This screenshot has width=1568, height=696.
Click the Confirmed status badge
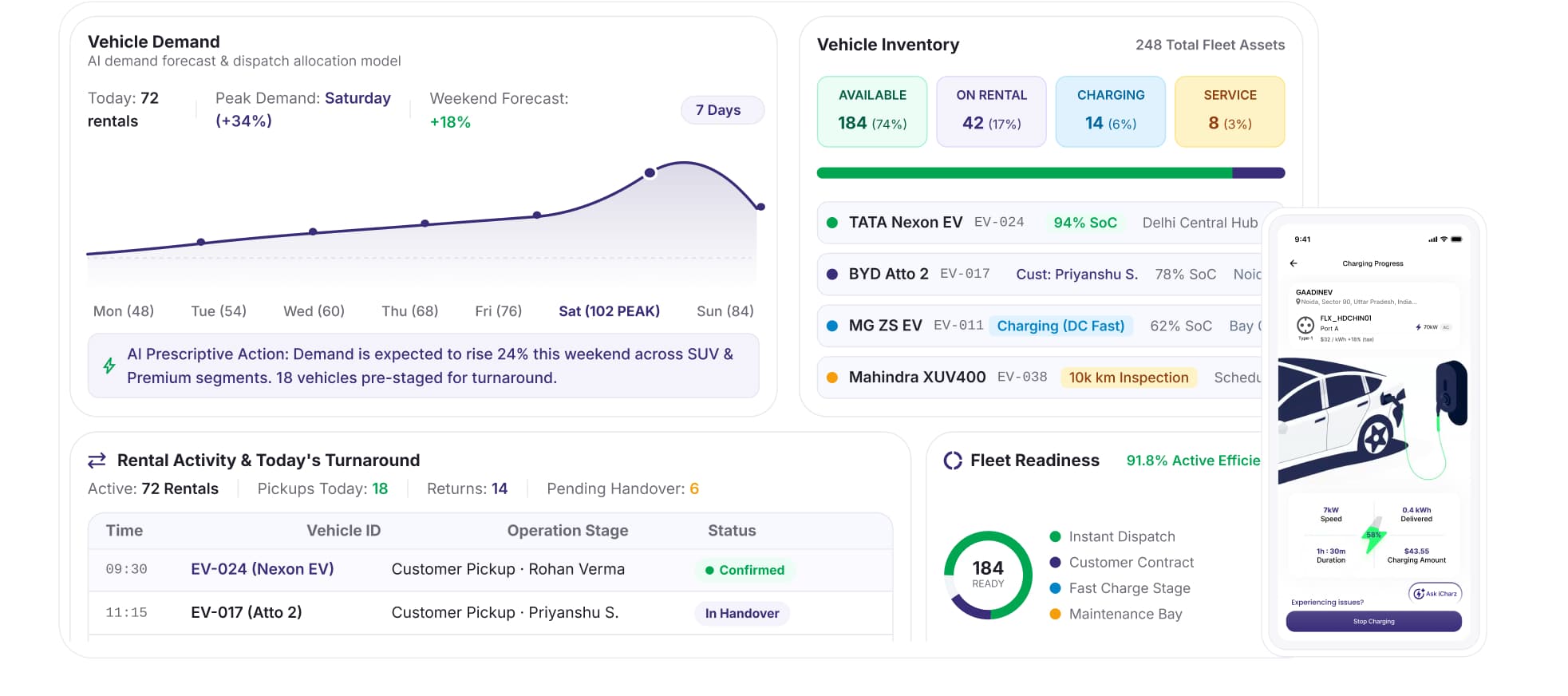(745, 570)
